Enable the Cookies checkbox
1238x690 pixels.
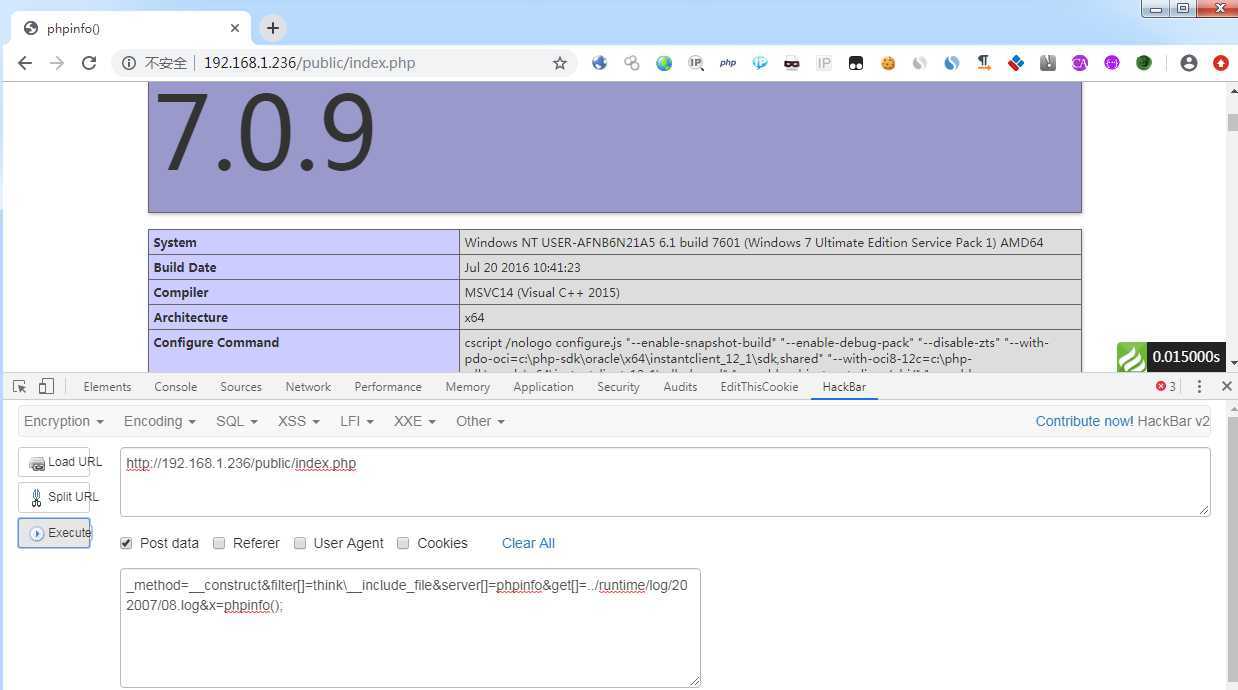pos(403,543)
